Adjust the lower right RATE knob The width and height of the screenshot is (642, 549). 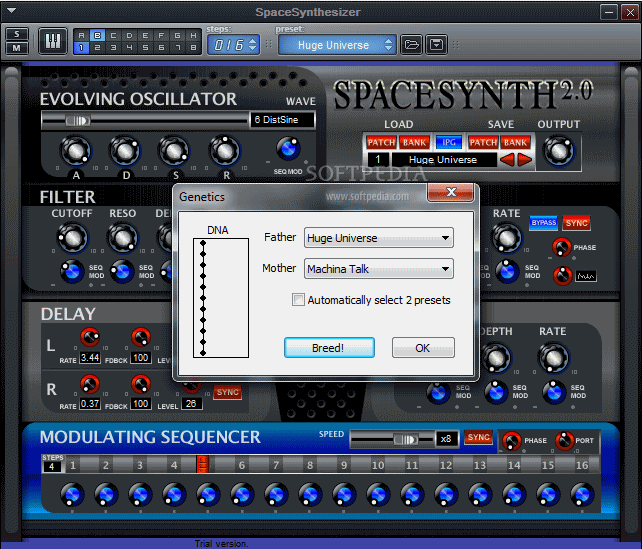click(554, 358)
